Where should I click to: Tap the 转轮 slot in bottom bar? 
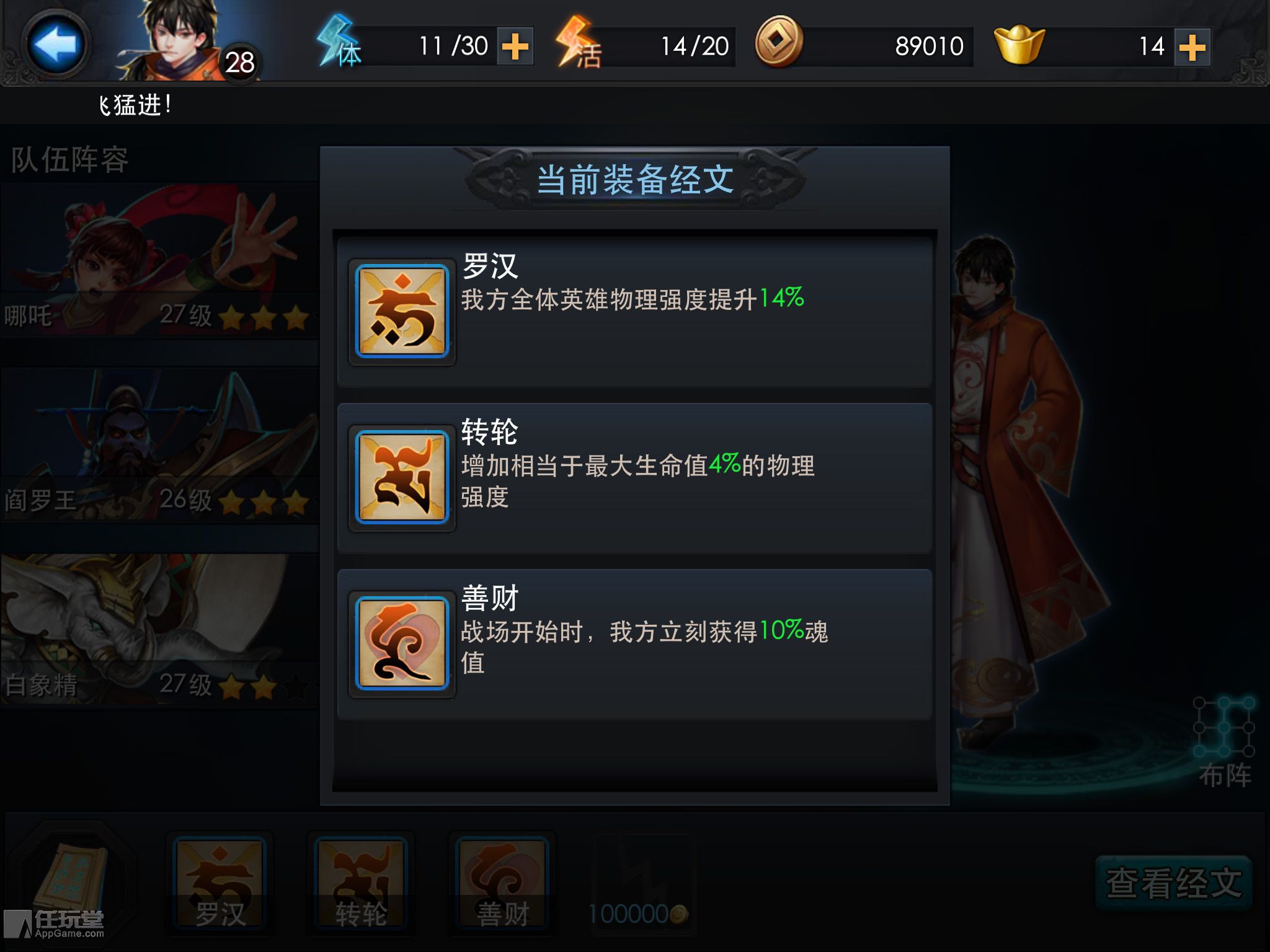pyautogui.click(x=361, y=883)
